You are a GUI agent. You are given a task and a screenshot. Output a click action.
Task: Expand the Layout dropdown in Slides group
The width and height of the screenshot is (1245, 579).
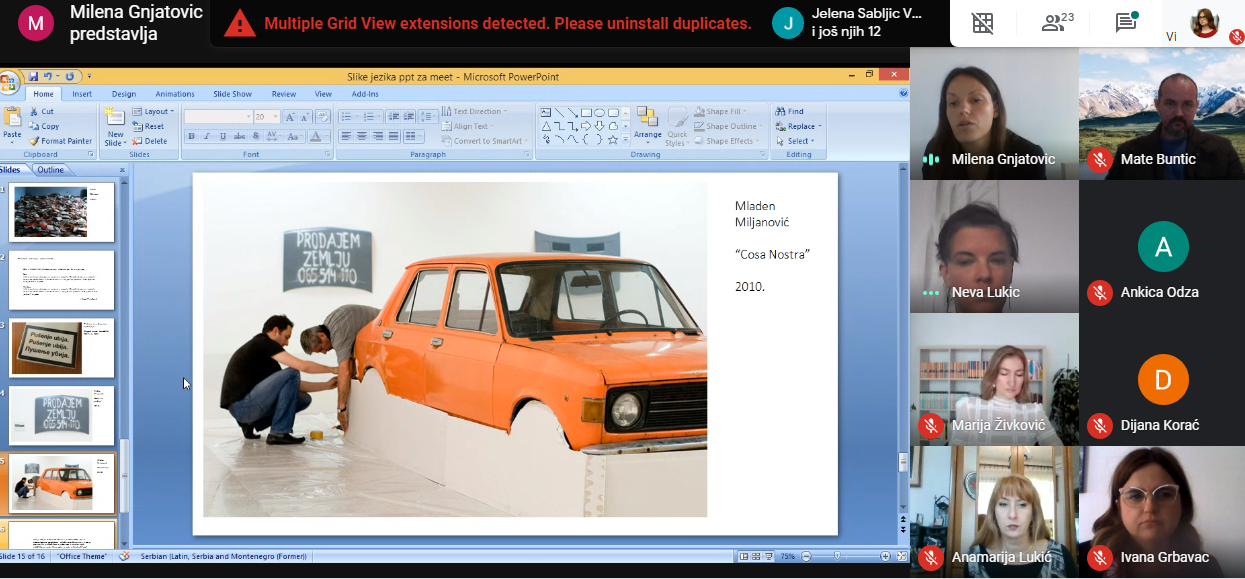[x=154, y=112]
